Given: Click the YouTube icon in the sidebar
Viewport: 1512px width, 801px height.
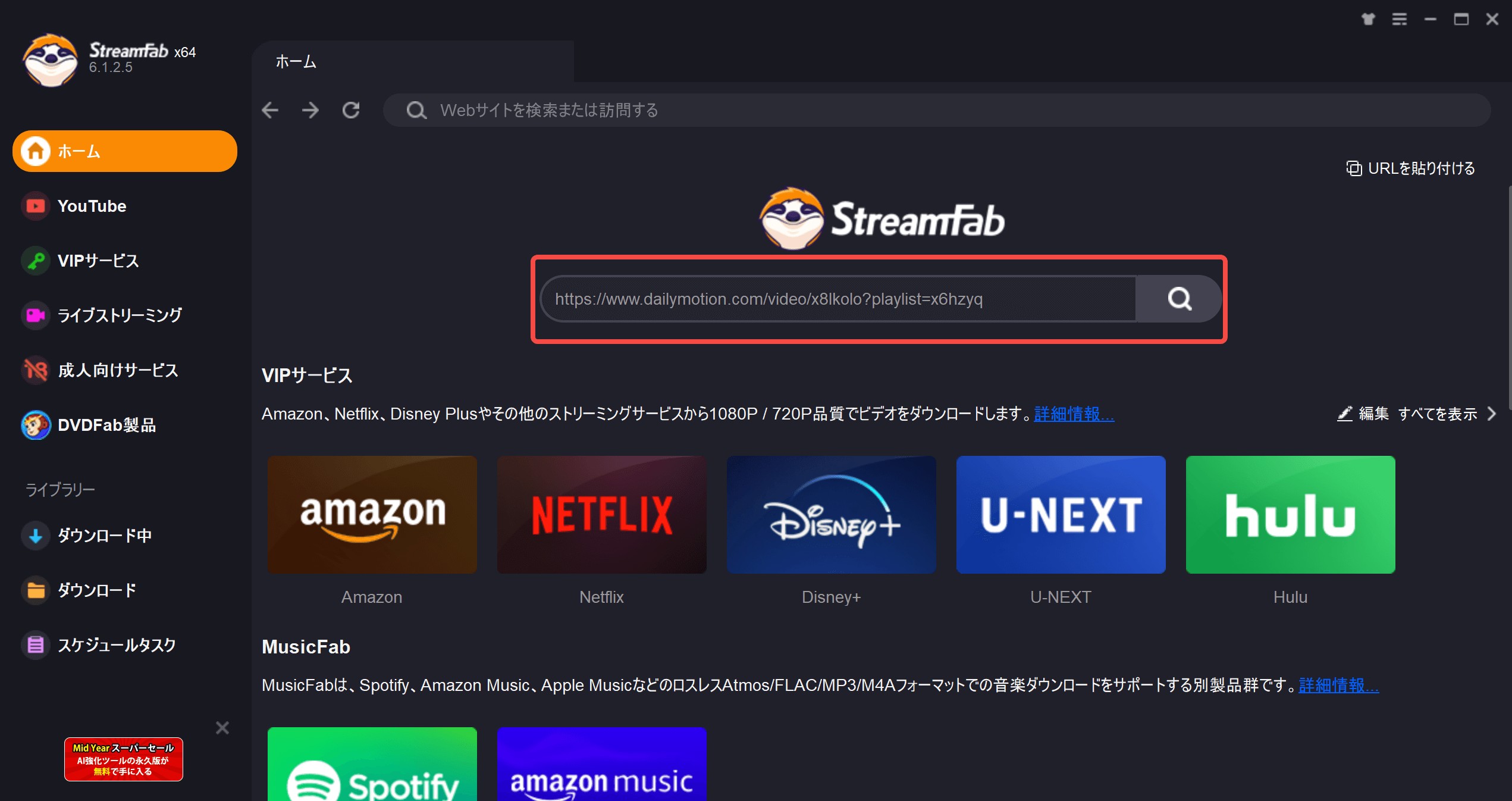Looking at the screenshot, I should pyautogui.click(x=36, y=206).
